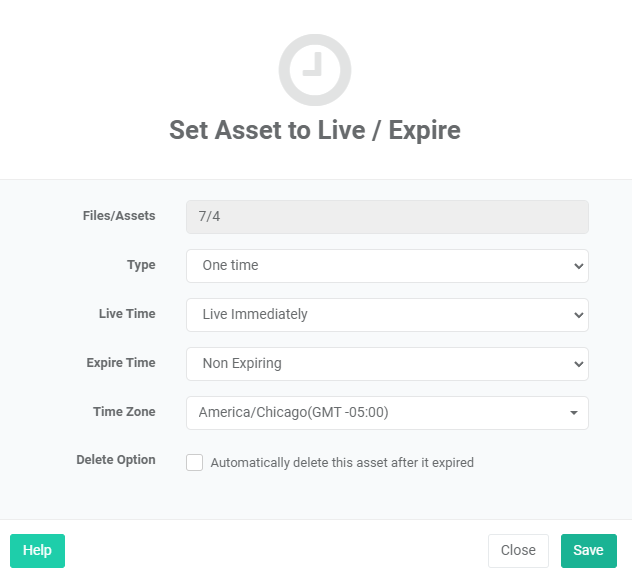Save the live/expire settings
Image resolution: width=632 pixels, height=577 pixels.
click(589, 551)
